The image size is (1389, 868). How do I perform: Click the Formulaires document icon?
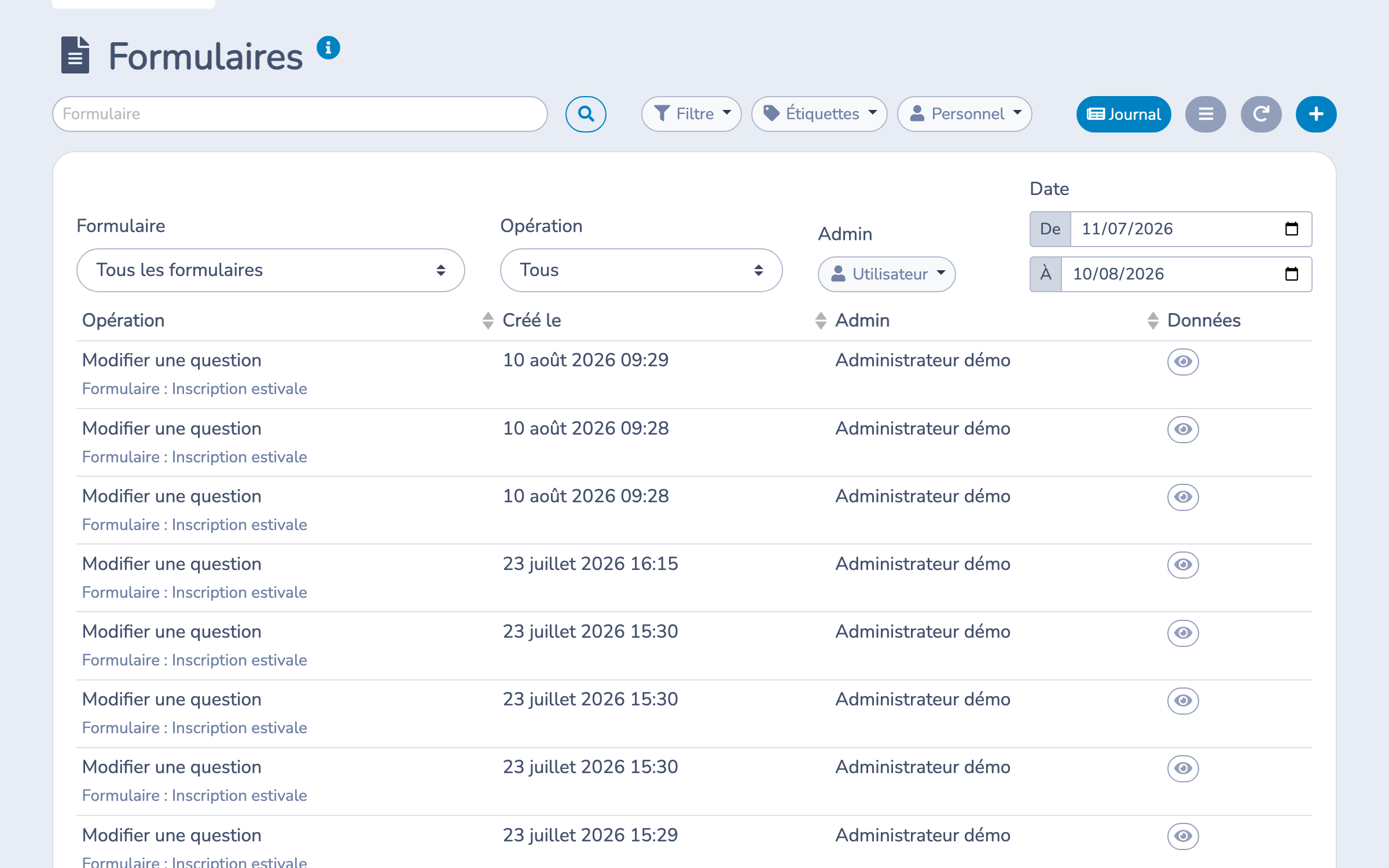pos(75,55)
